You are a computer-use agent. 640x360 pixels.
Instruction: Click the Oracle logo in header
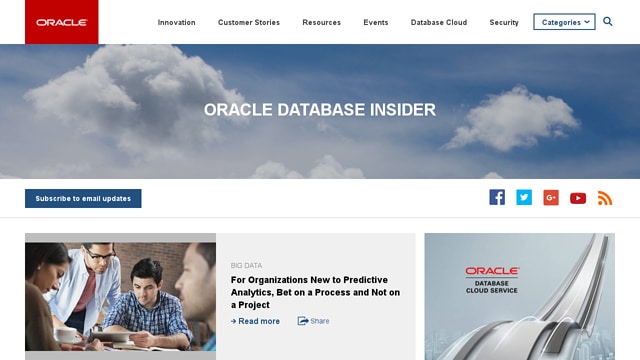point(62,22)
